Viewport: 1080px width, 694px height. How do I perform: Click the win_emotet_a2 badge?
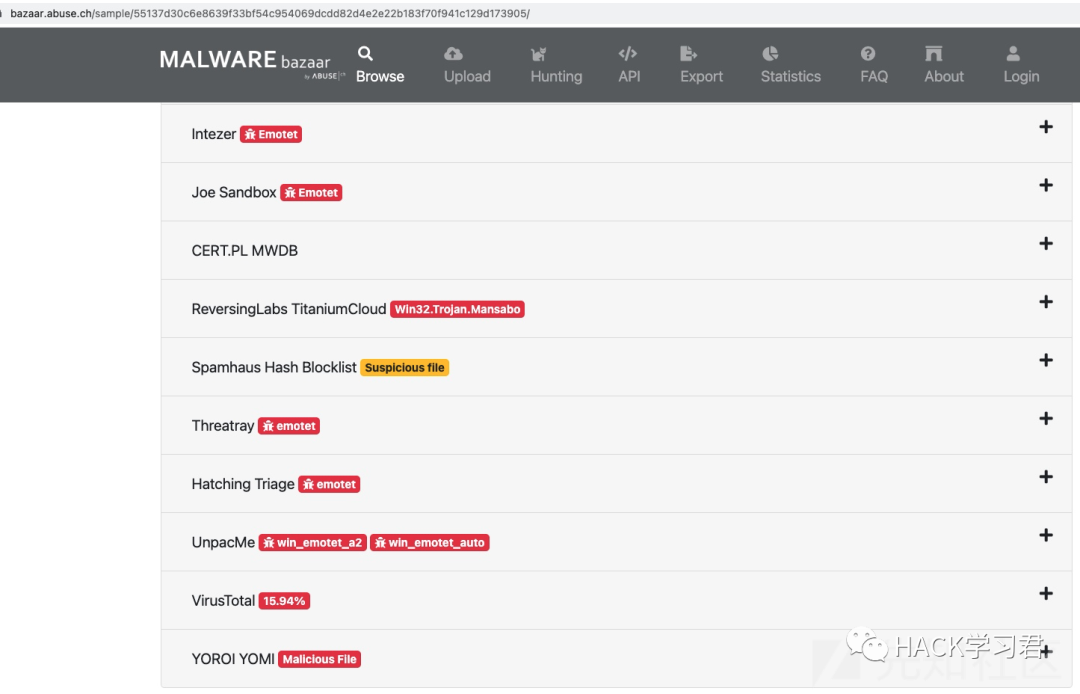313,543
